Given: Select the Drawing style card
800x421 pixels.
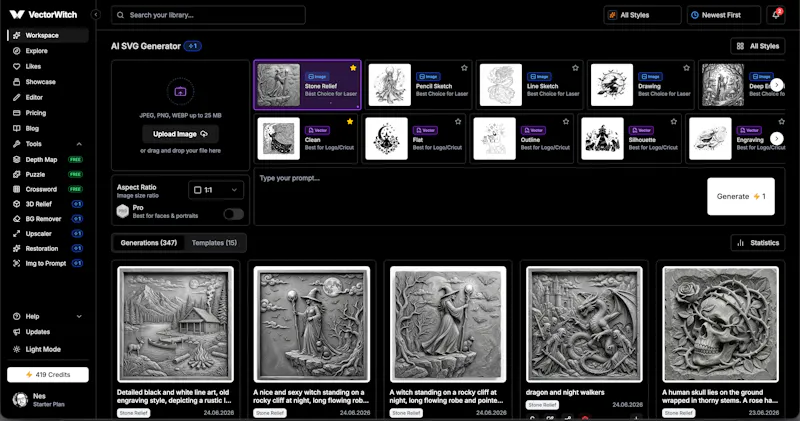Looking at the screenshot, I should pyautogui.click(x=641, y=85).
